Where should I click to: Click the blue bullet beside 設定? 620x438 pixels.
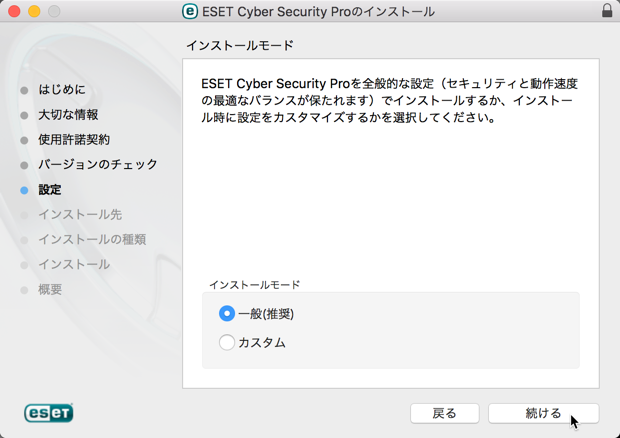coord(24,191)
